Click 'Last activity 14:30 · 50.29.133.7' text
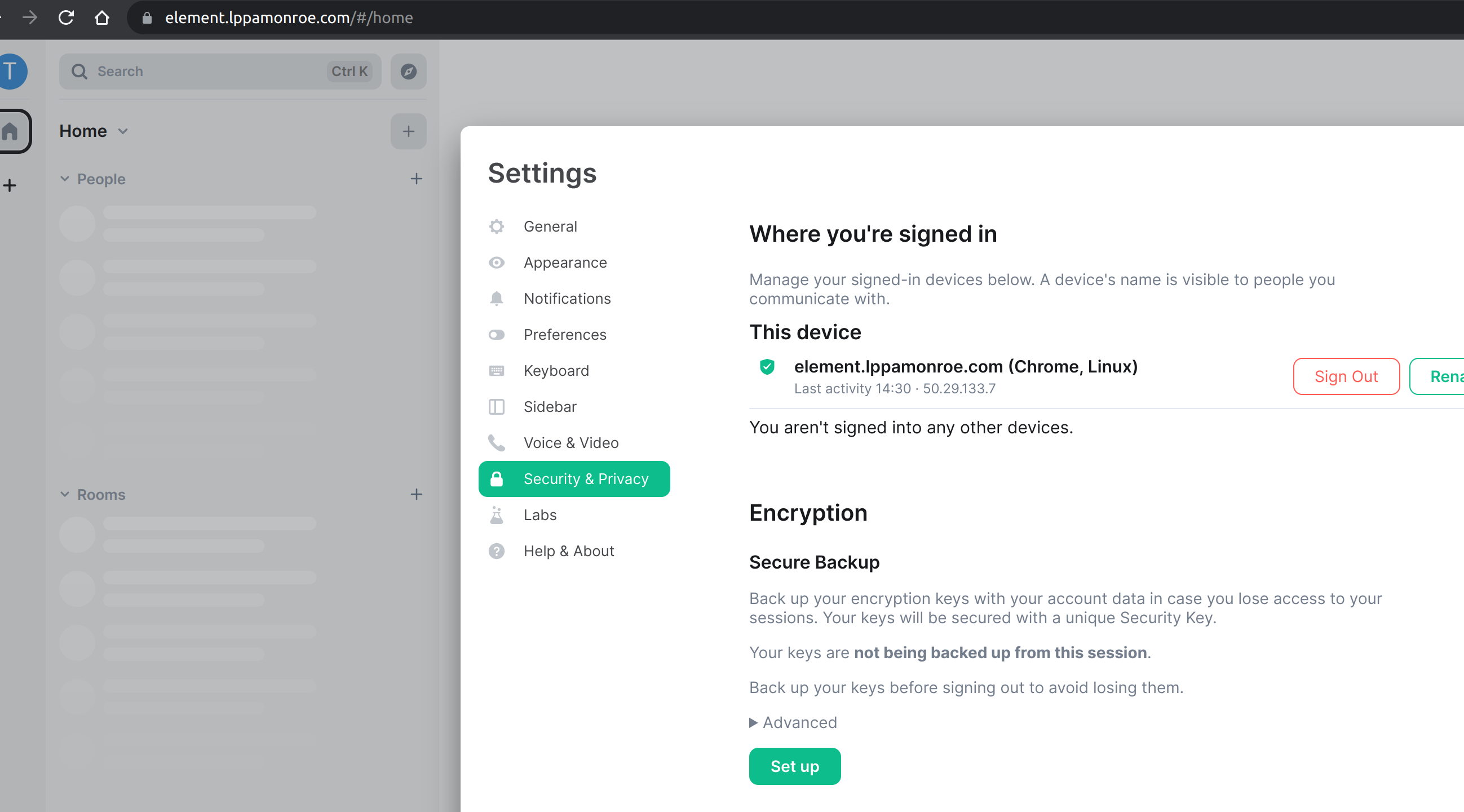The height and width of the screenshot is (812, 1464). tap(895, 389)
